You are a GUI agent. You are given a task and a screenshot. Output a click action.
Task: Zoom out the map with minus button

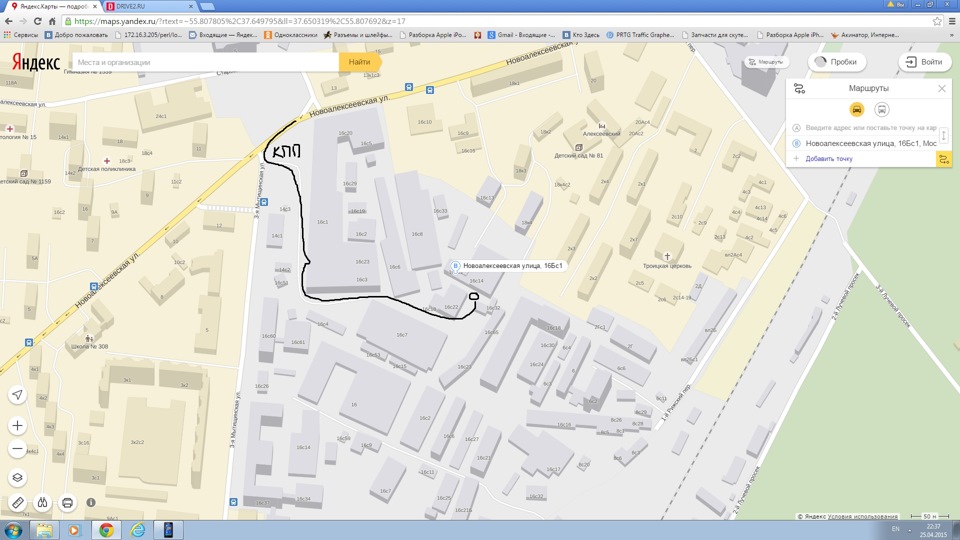pyautogui.click(x=17, y=449)
